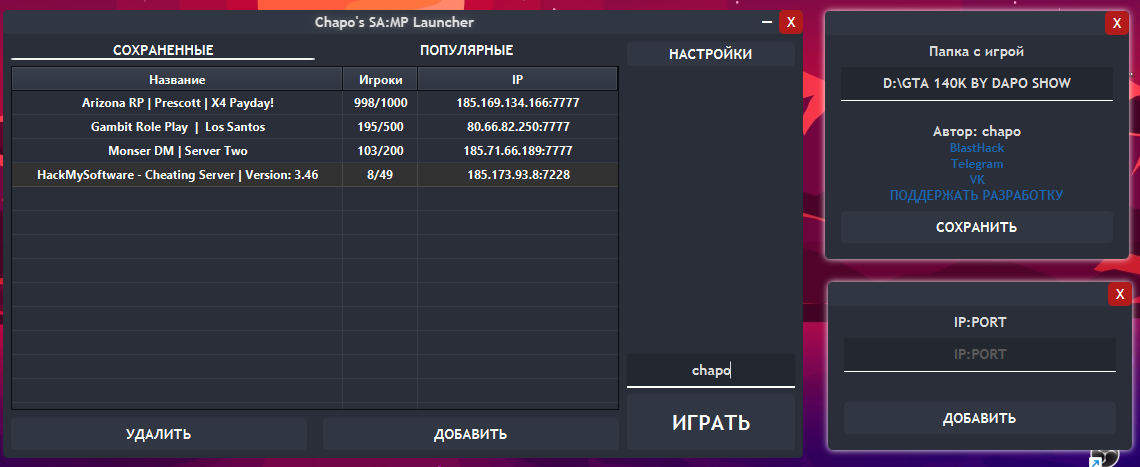Screen dimensions: 1140x467
Task: Open the author's Telegram link
Action: pos(976,164)
